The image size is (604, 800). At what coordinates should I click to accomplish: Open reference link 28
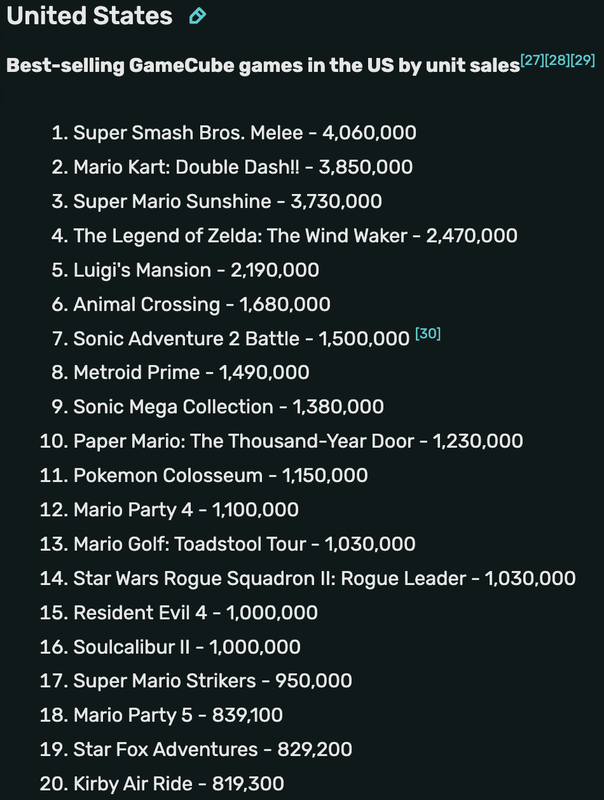pyautogui.click(x=558, y=61)
